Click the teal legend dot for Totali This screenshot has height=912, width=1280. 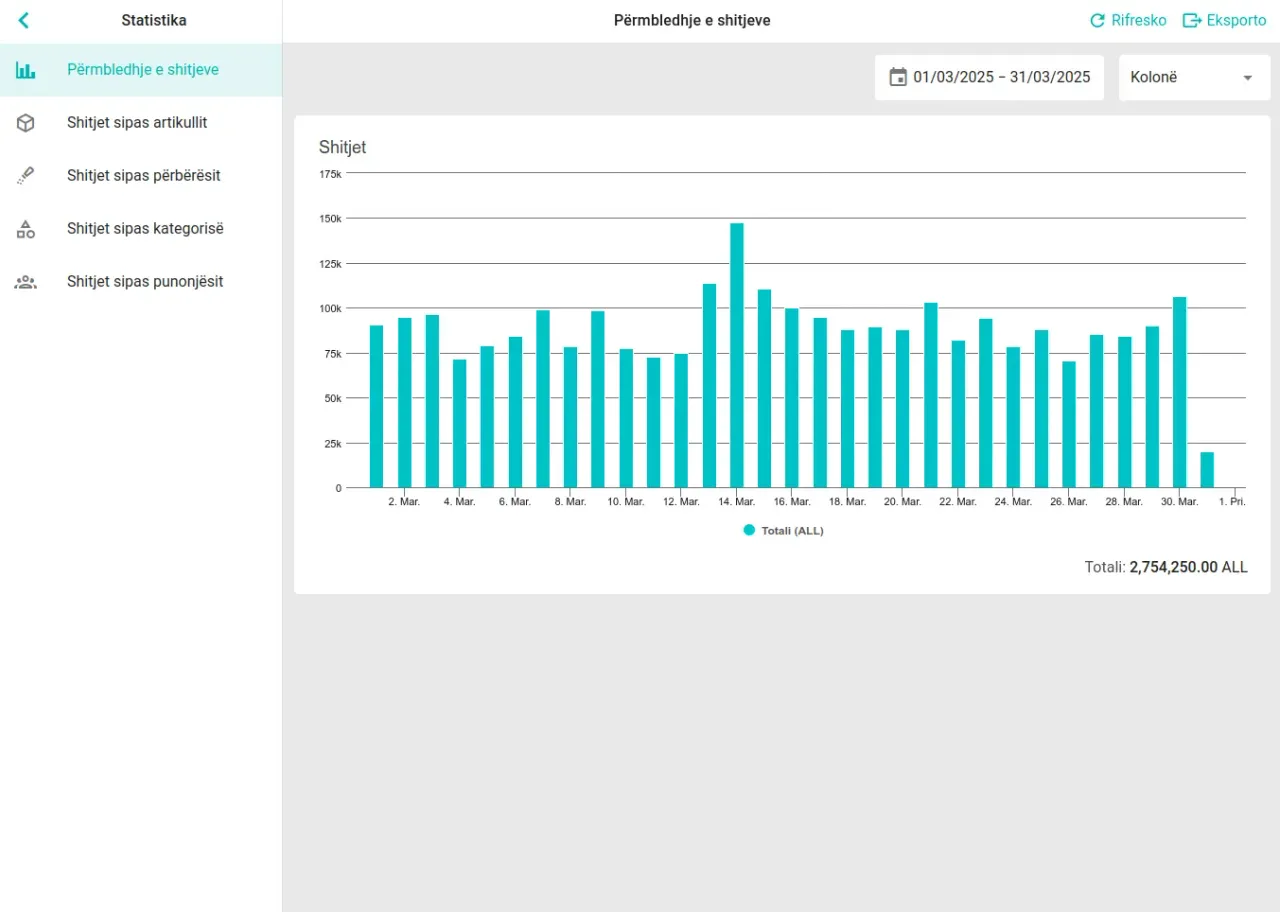[x=749, y=531]
